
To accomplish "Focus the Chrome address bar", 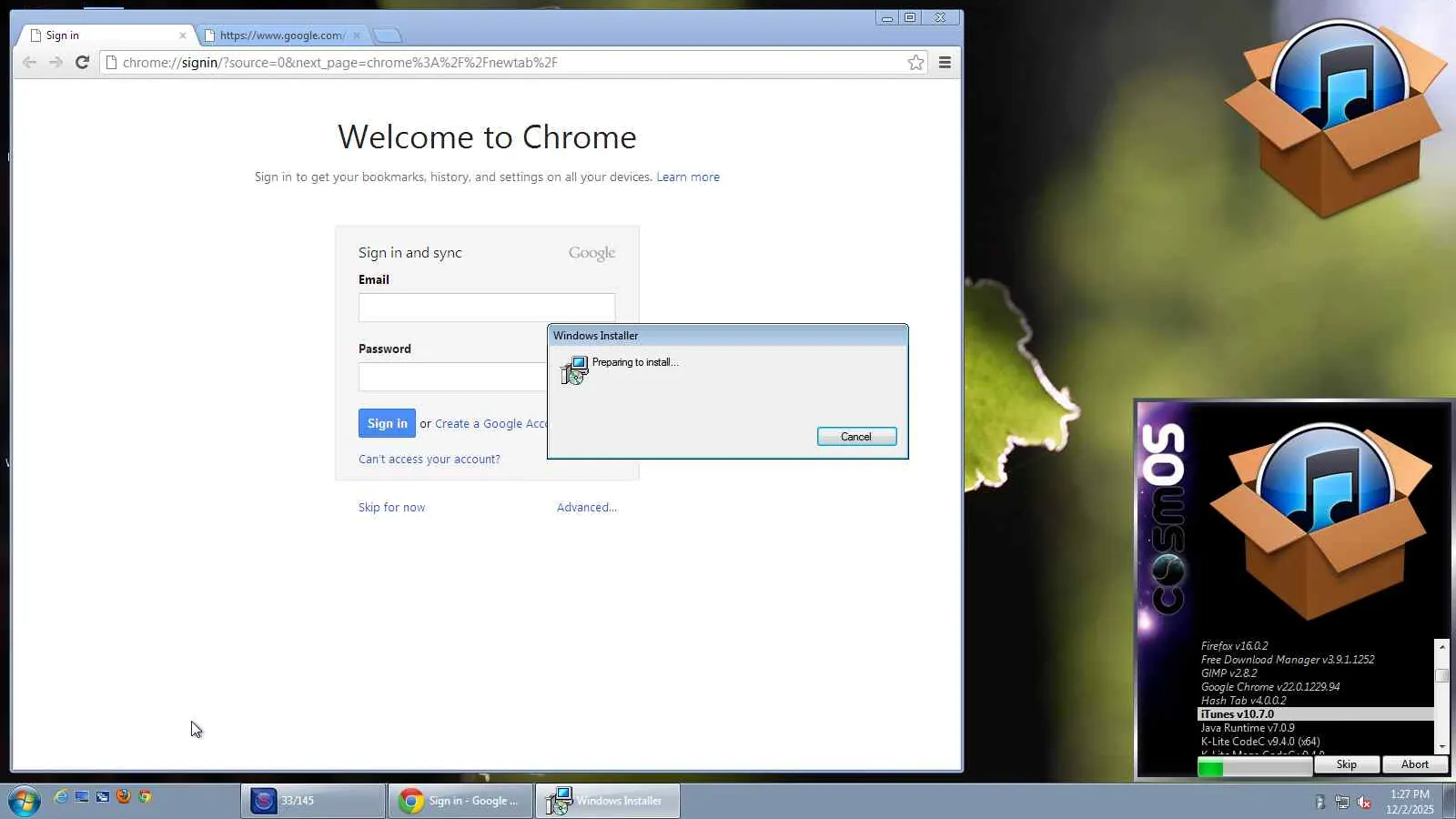I will [x=514, y=62].
